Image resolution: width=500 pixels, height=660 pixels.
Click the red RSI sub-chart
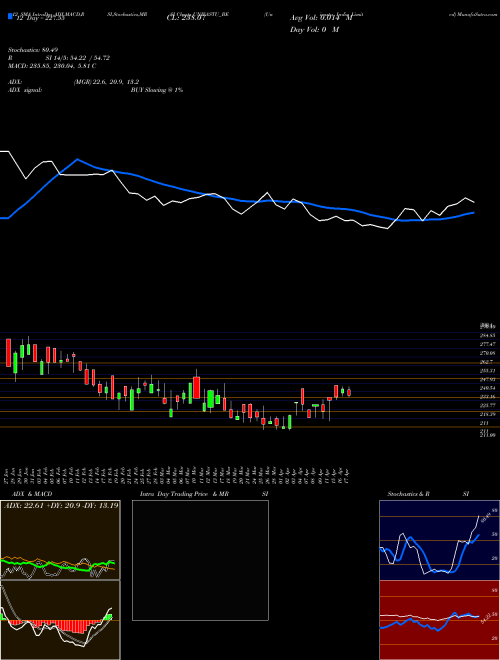[x=439, y=620]
